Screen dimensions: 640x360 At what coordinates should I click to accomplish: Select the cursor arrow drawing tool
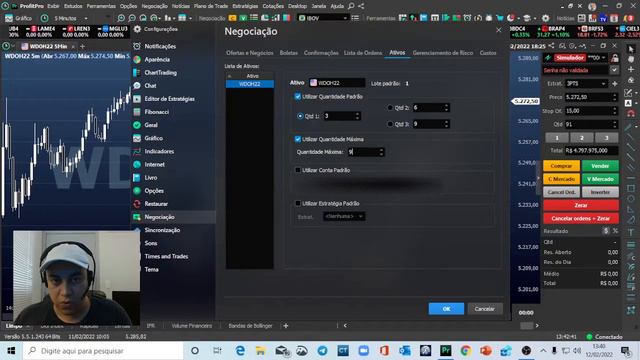point(631,49)
